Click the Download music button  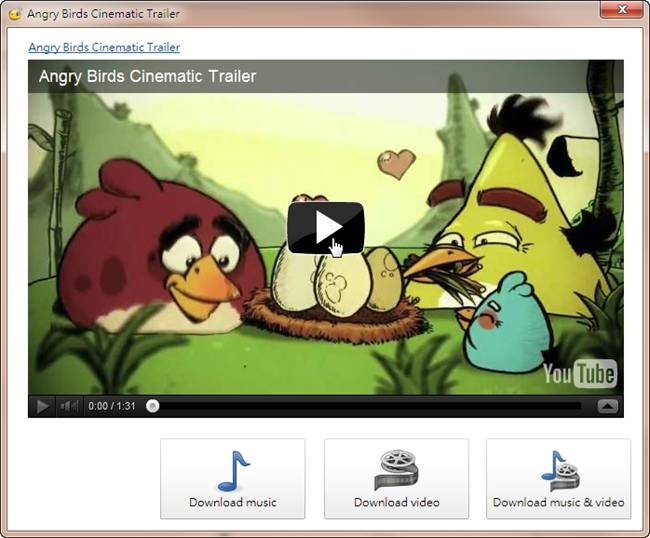pyautogui.click(x=233, y=479)
